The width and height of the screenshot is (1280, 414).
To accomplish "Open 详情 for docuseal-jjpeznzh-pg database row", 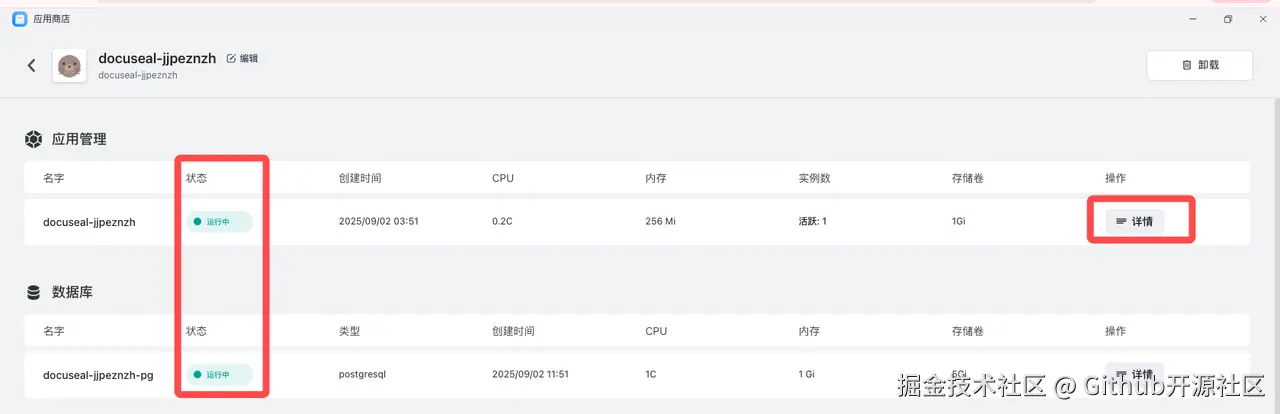I will pyautogui.click(x=1135, y=373).
